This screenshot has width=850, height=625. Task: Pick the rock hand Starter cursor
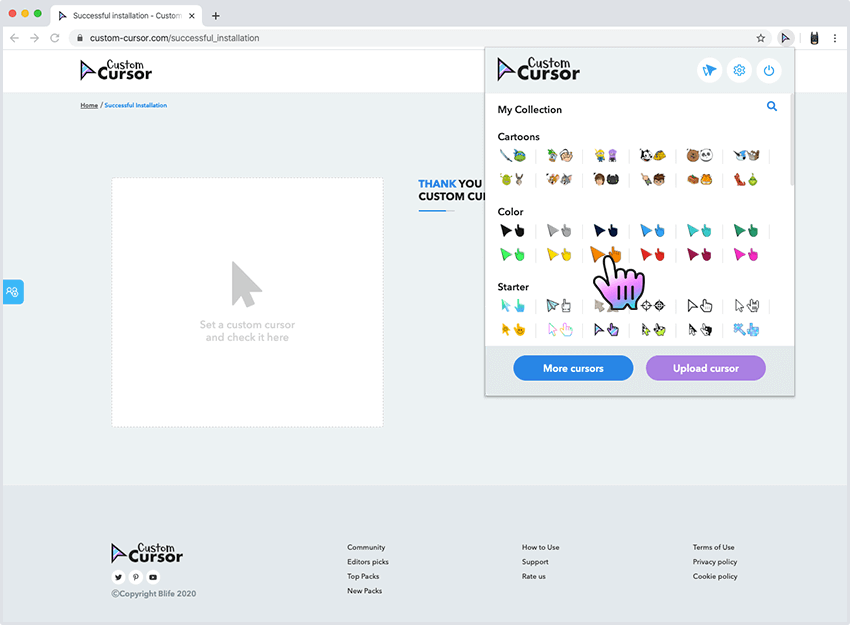746,306
